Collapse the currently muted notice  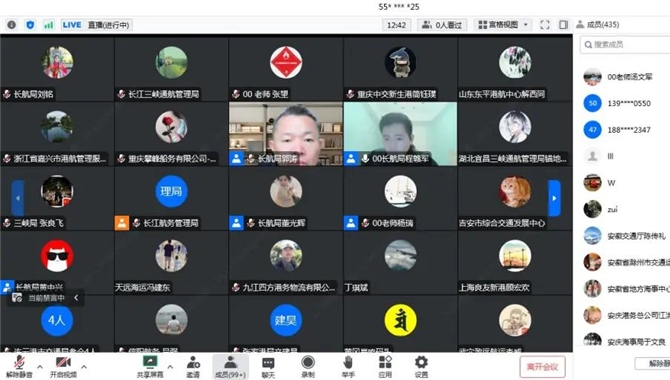(x=76, y=298)
